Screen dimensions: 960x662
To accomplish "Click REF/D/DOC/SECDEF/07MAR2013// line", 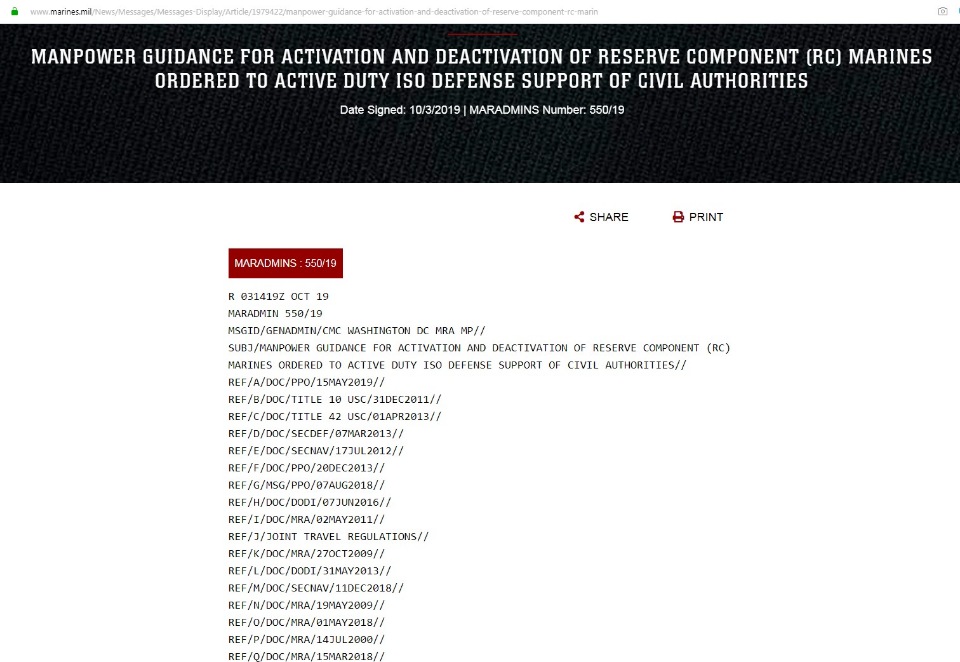I will [316, 434].
